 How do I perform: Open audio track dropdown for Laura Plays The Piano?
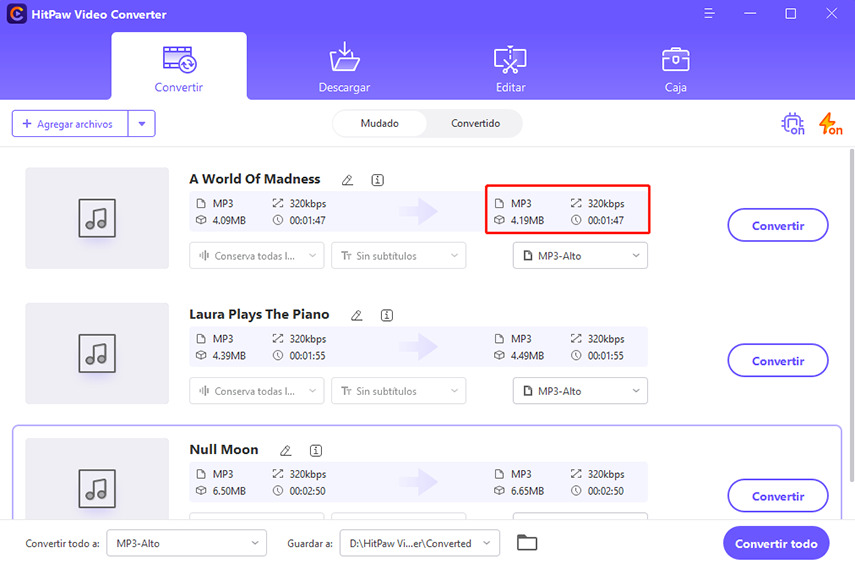257,391
